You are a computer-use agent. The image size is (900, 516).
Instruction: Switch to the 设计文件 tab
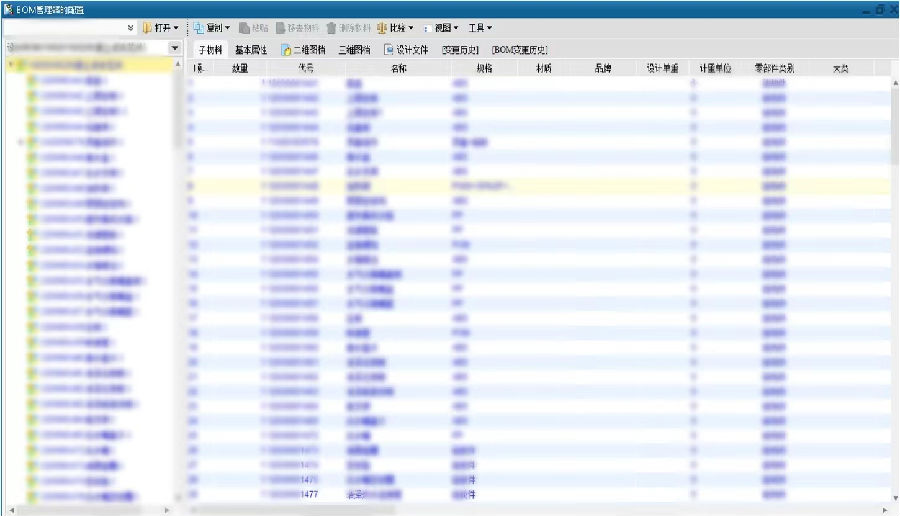406,50
